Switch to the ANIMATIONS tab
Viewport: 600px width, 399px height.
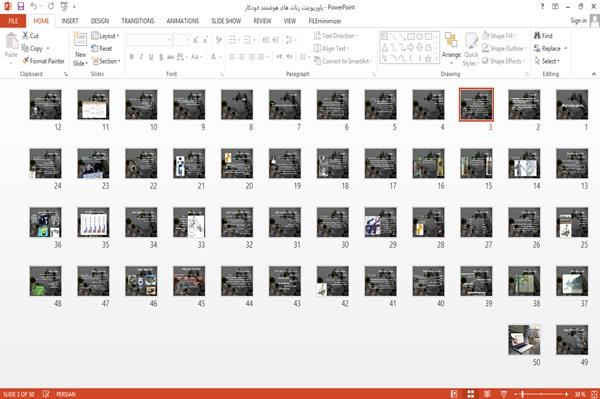pos(183,21)
